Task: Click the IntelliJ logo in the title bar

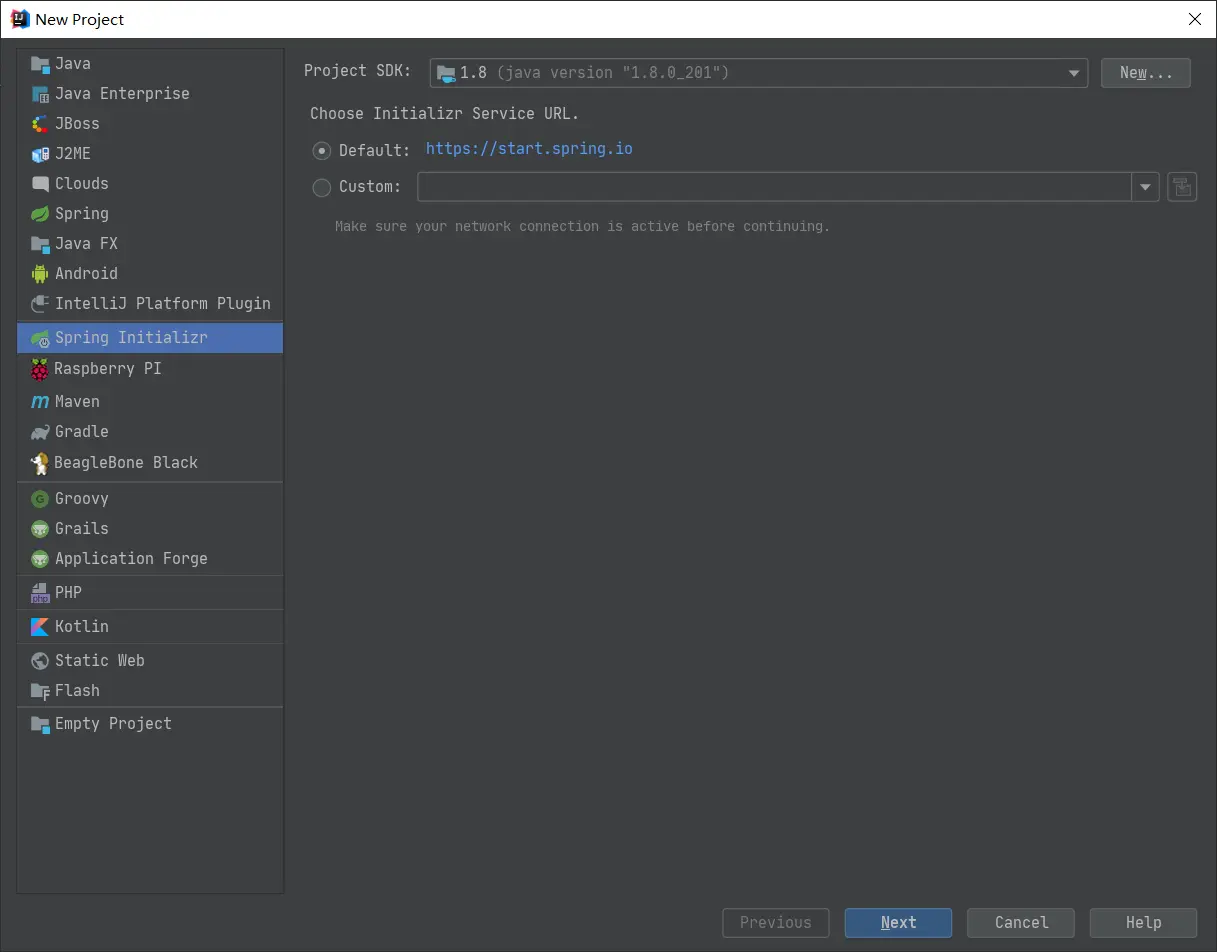Action: (x=19, y=19)
